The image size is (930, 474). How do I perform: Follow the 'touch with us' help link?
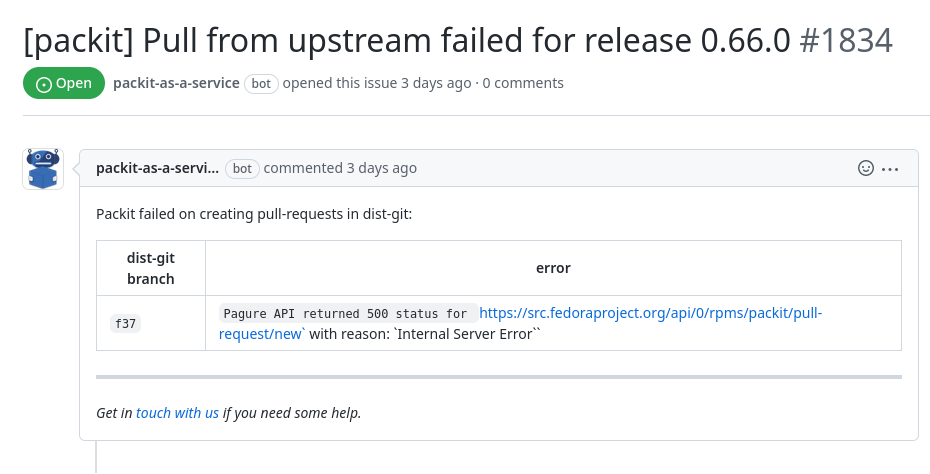[x=177, y=412]
